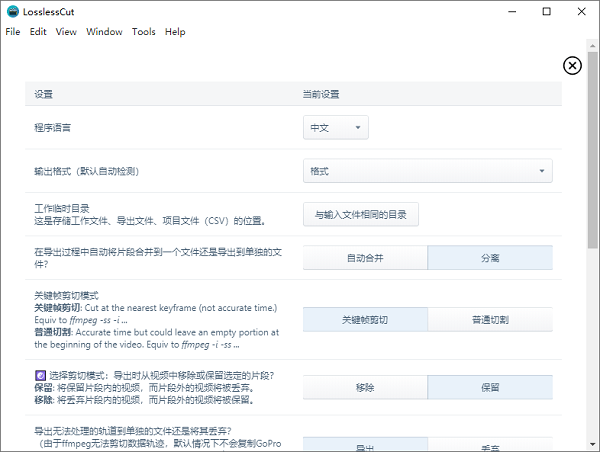Click the vertical scrollbar thumb
This screenshot has width=600, height=452.
[x=593, y=150]
